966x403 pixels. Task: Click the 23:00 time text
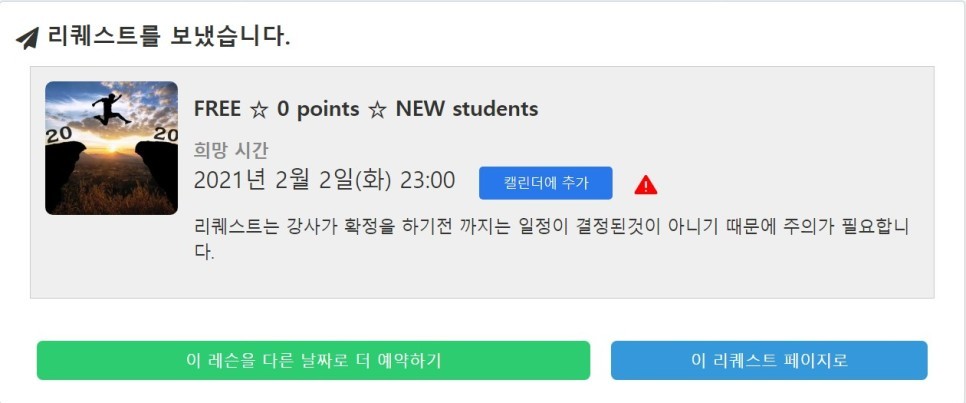pos(427,181)
